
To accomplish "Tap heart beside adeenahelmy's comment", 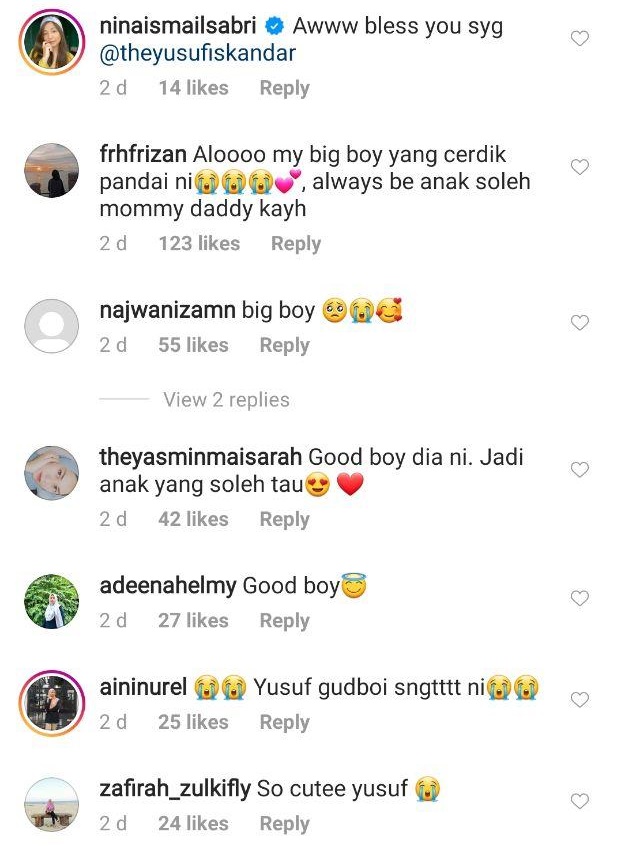I will pyautogui.click(x=579, y=598).
